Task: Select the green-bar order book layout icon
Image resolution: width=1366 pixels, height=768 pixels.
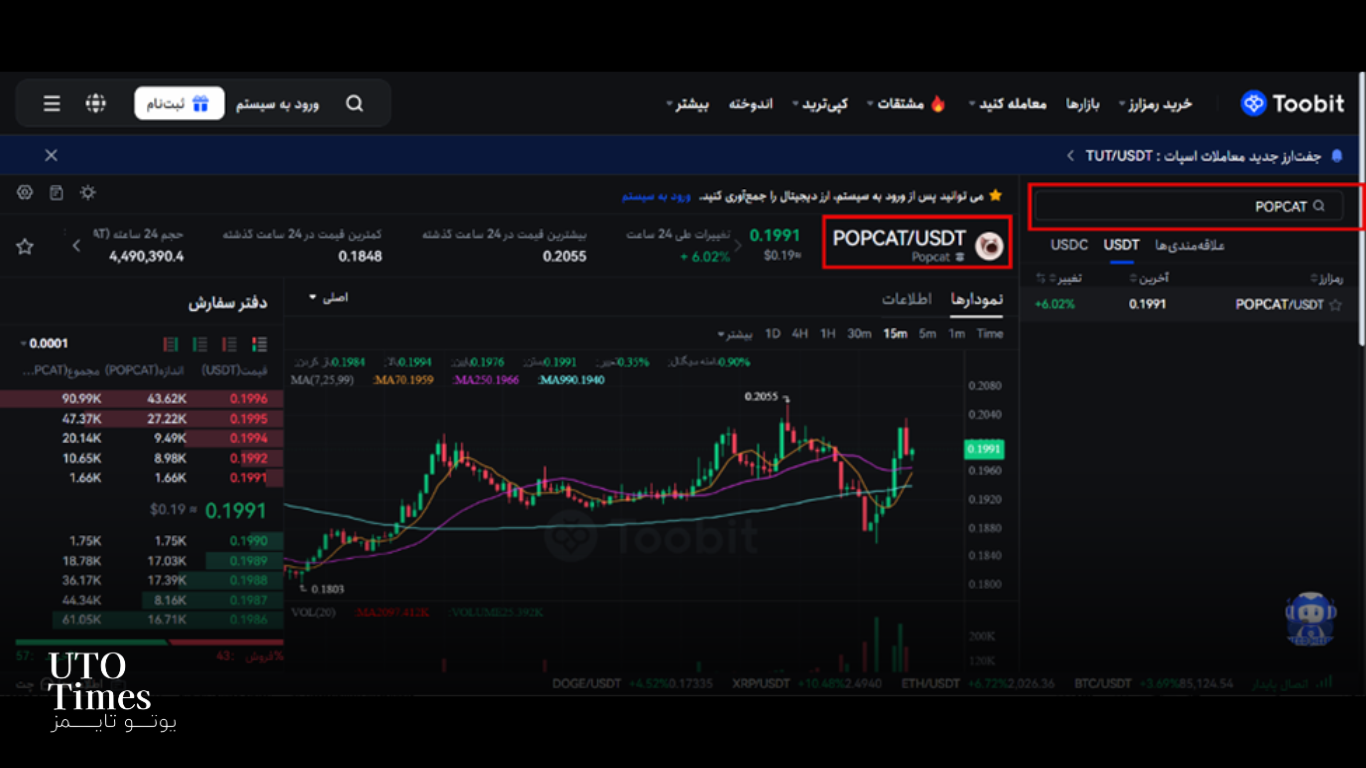Action: (x=200, y=344)
